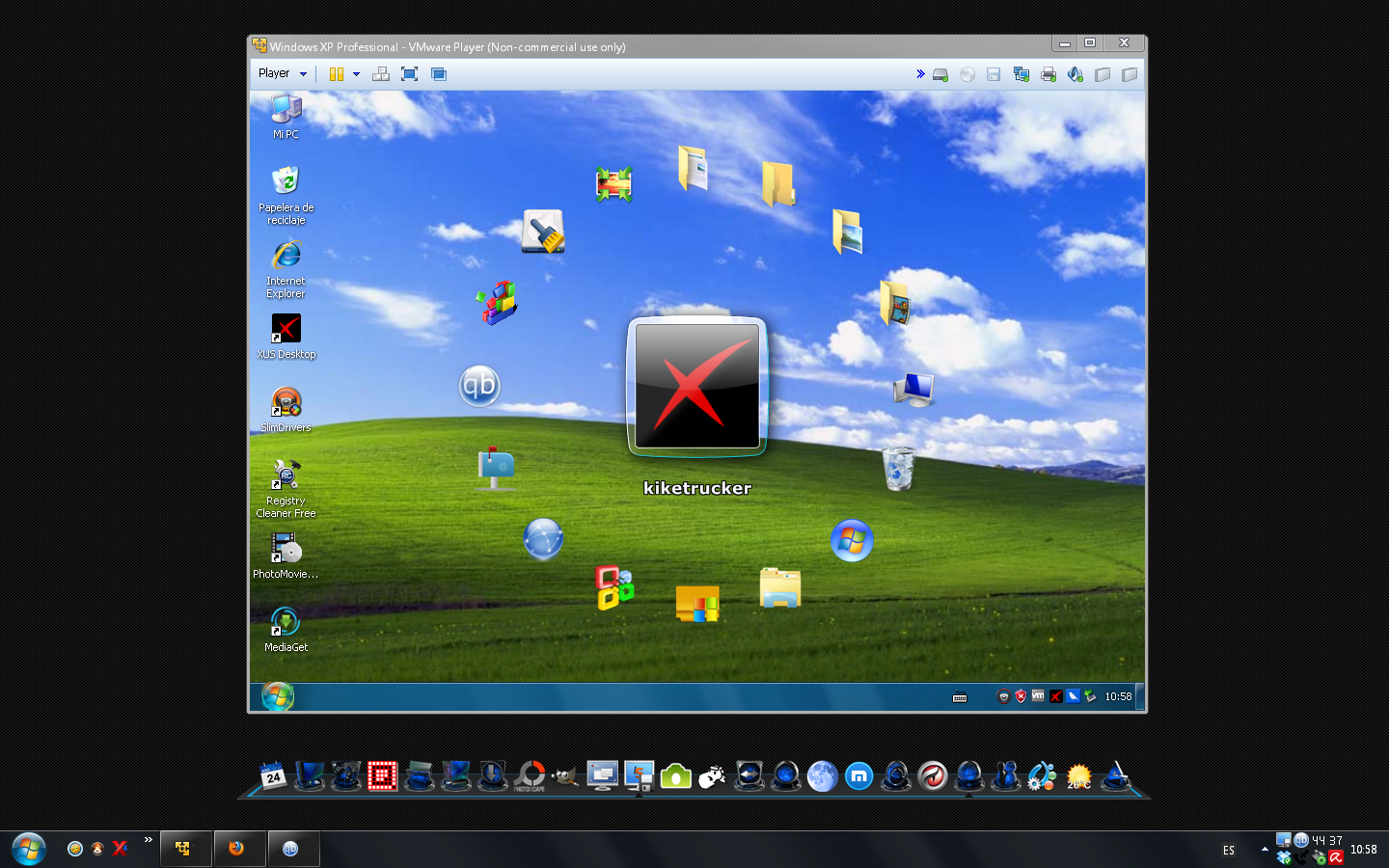The image size is (1389, 868).
Task: Click the recycle bin in the circular dock
Action: 898,468
